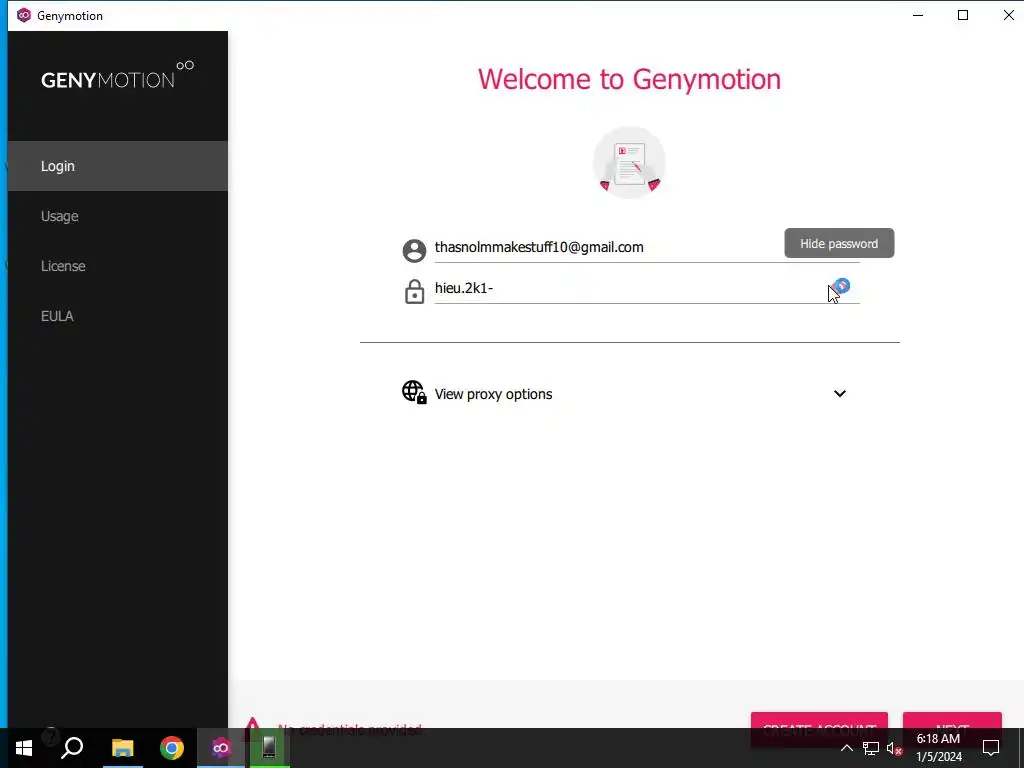Viewport: 1024px width, 768px height.
Task: Click the Genymotion logo in sidebar
Action: [118, 75]
